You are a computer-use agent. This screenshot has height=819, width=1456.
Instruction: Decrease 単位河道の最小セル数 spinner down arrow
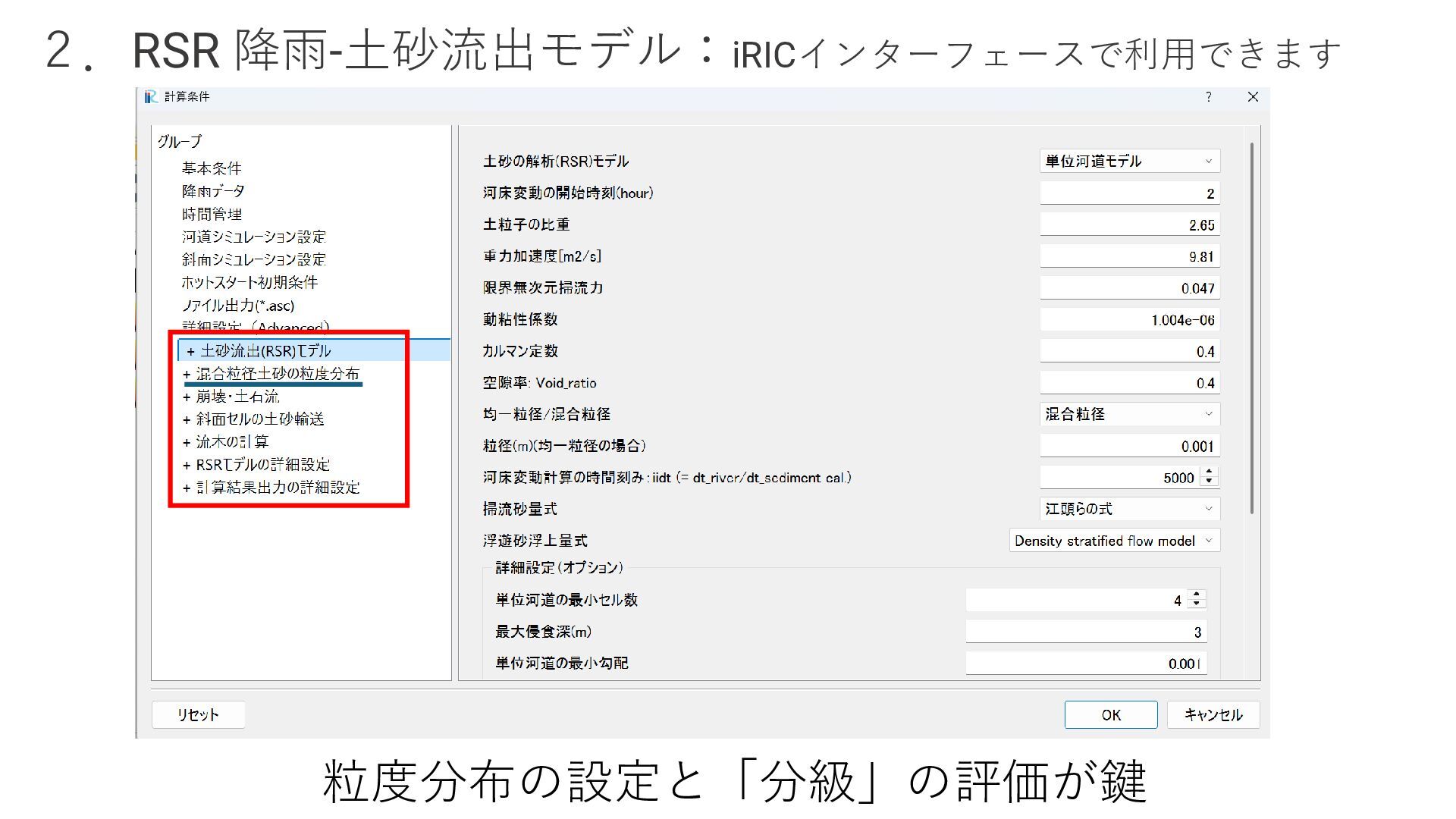tap(1197, 604)
